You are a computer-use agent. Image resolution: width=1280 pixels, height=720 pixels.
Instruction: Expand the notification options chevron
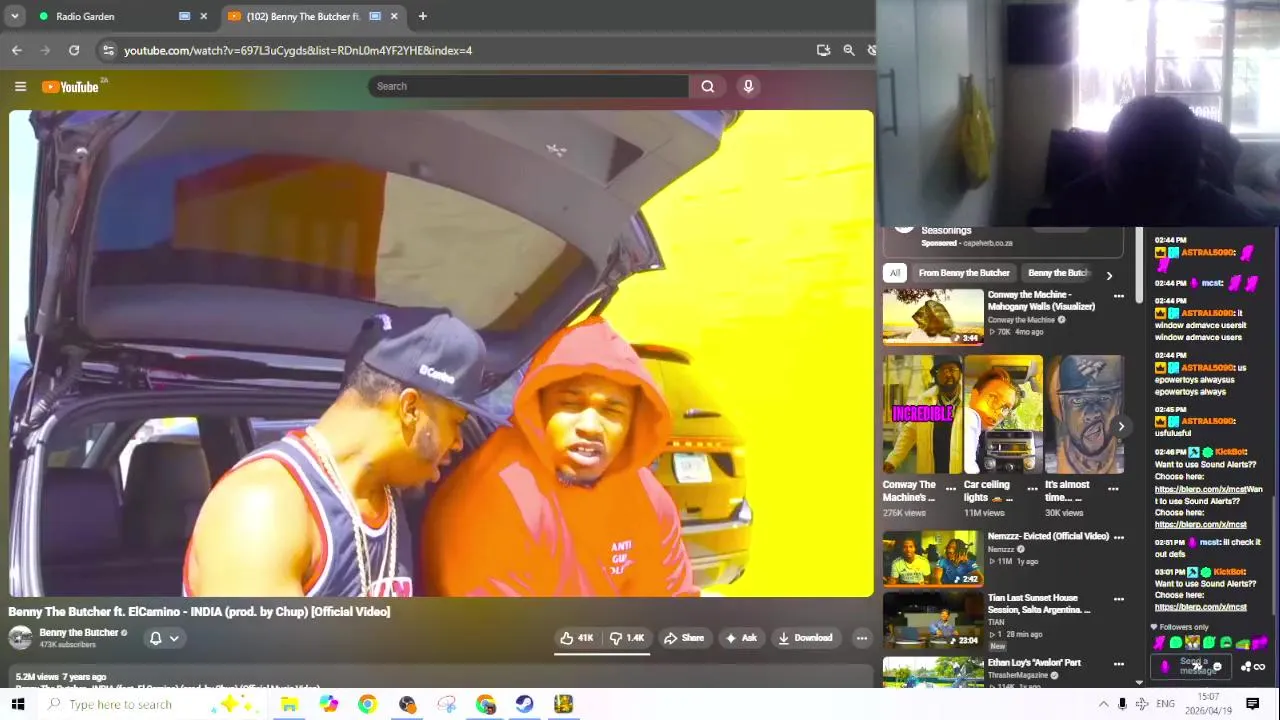tap(174, 638)
